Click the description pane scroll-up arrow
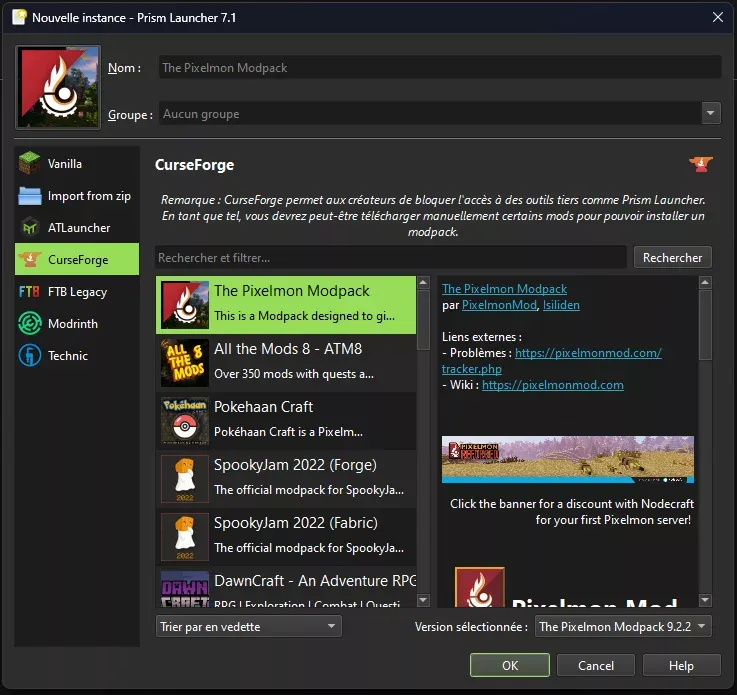 click(x=705, y=282)
